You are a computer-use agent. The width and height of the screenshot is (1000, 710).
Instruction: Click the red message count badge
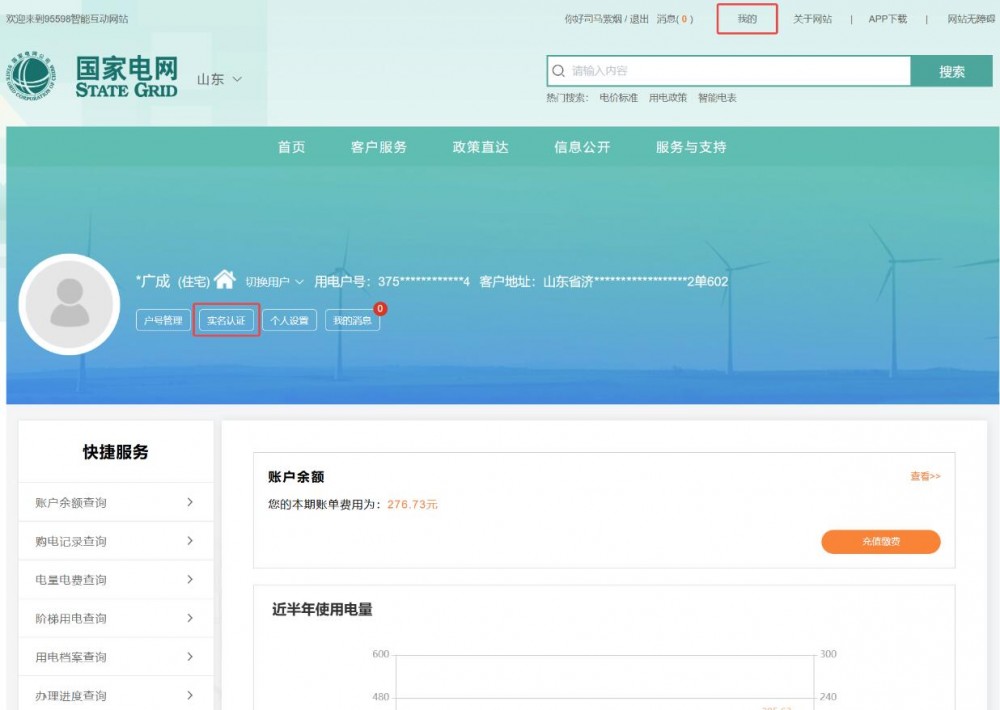point(380,309)
